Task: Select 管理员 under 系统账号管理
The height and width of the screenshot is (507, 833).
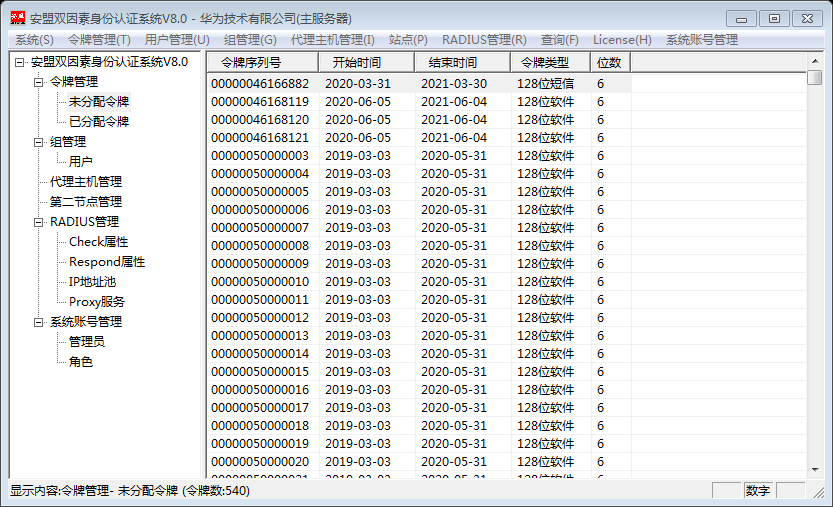Action: 87,342
